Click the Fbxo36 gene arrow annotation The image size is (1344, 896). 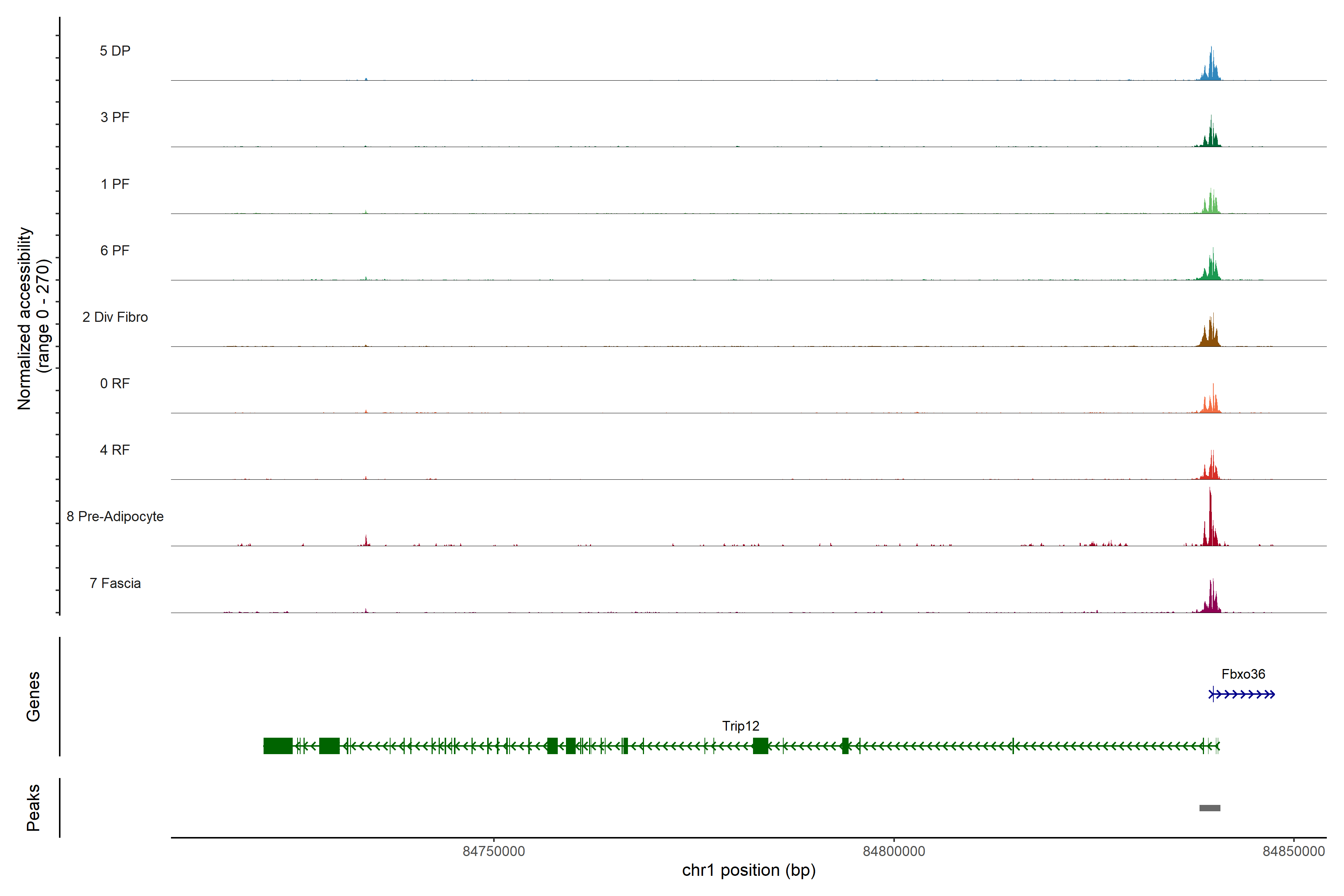(1242, 694)
